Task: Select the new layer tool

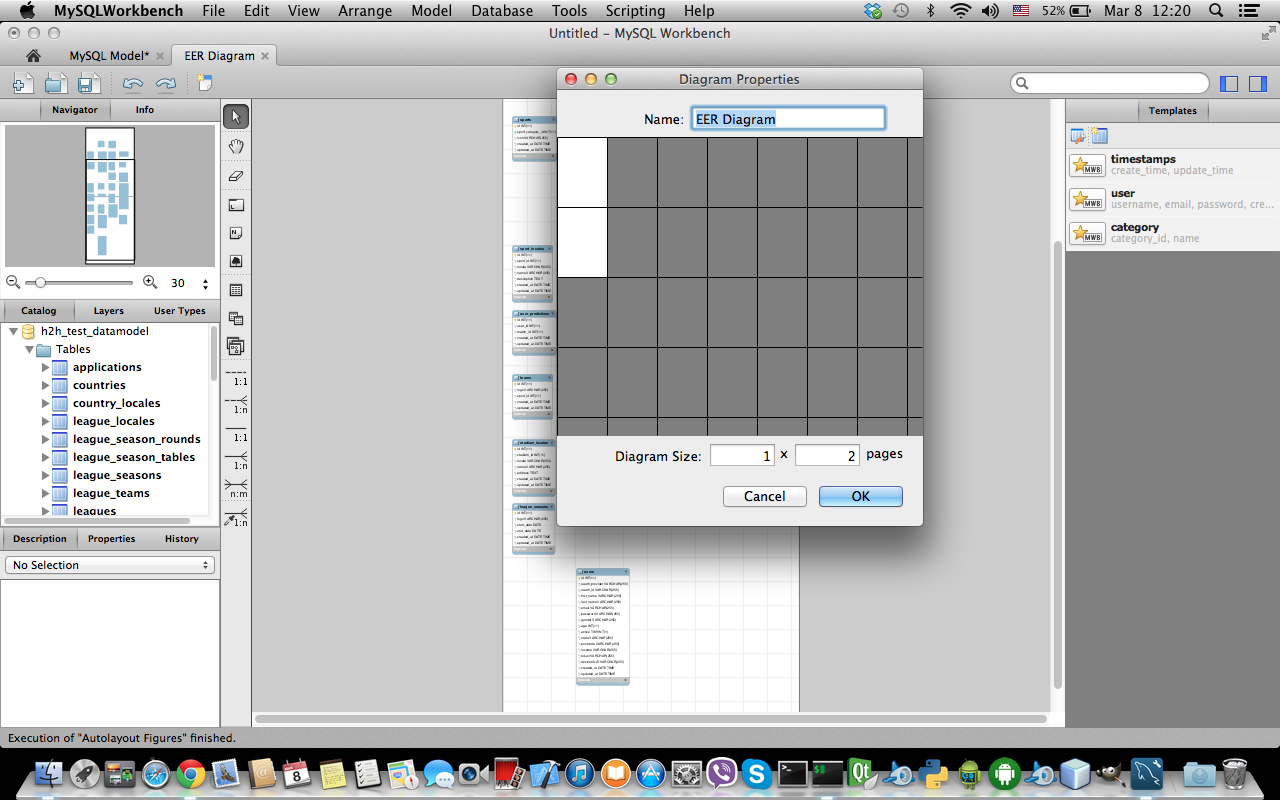Action: 236,204
